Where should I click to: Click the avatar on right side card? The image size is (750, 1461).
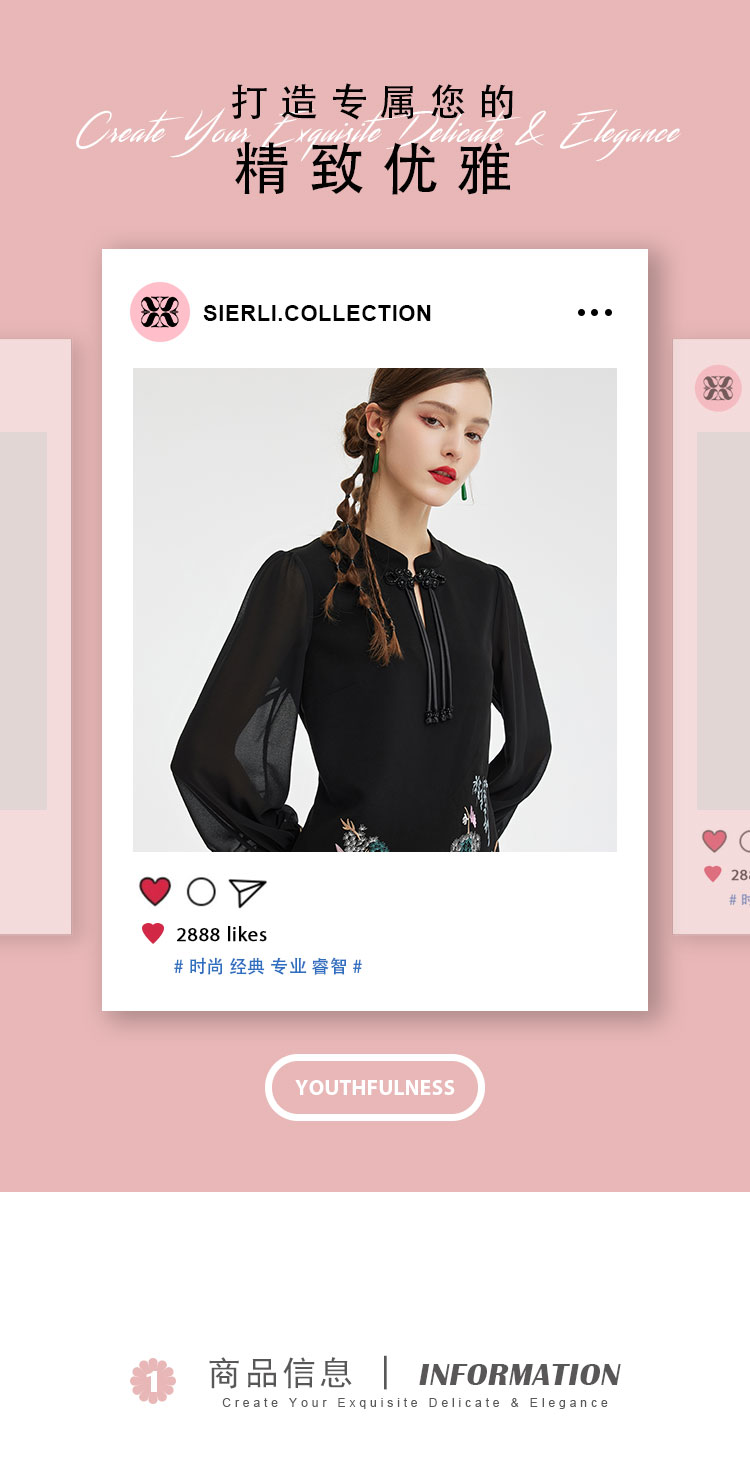click(718, 388)
